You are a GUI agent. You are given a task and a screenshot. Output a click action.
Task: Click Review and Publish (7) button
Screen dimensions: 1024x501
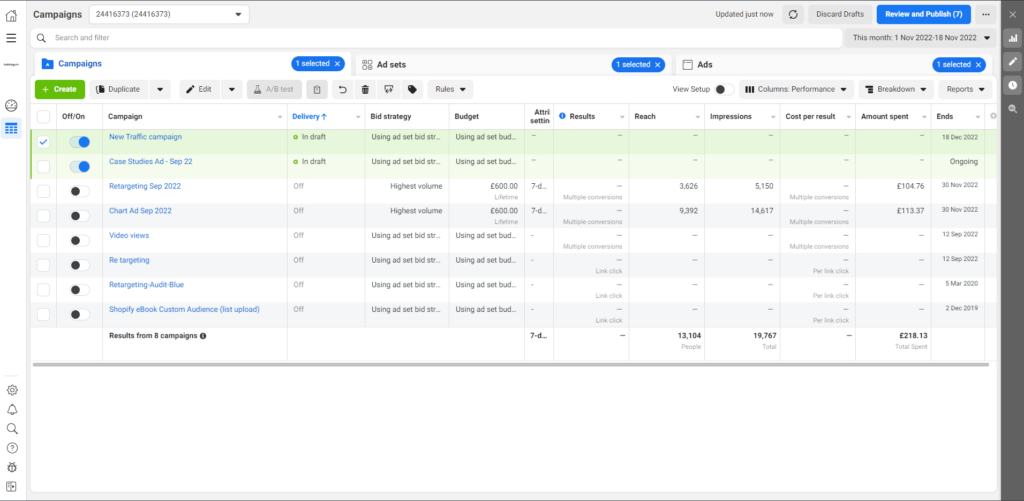pos(923,14)
